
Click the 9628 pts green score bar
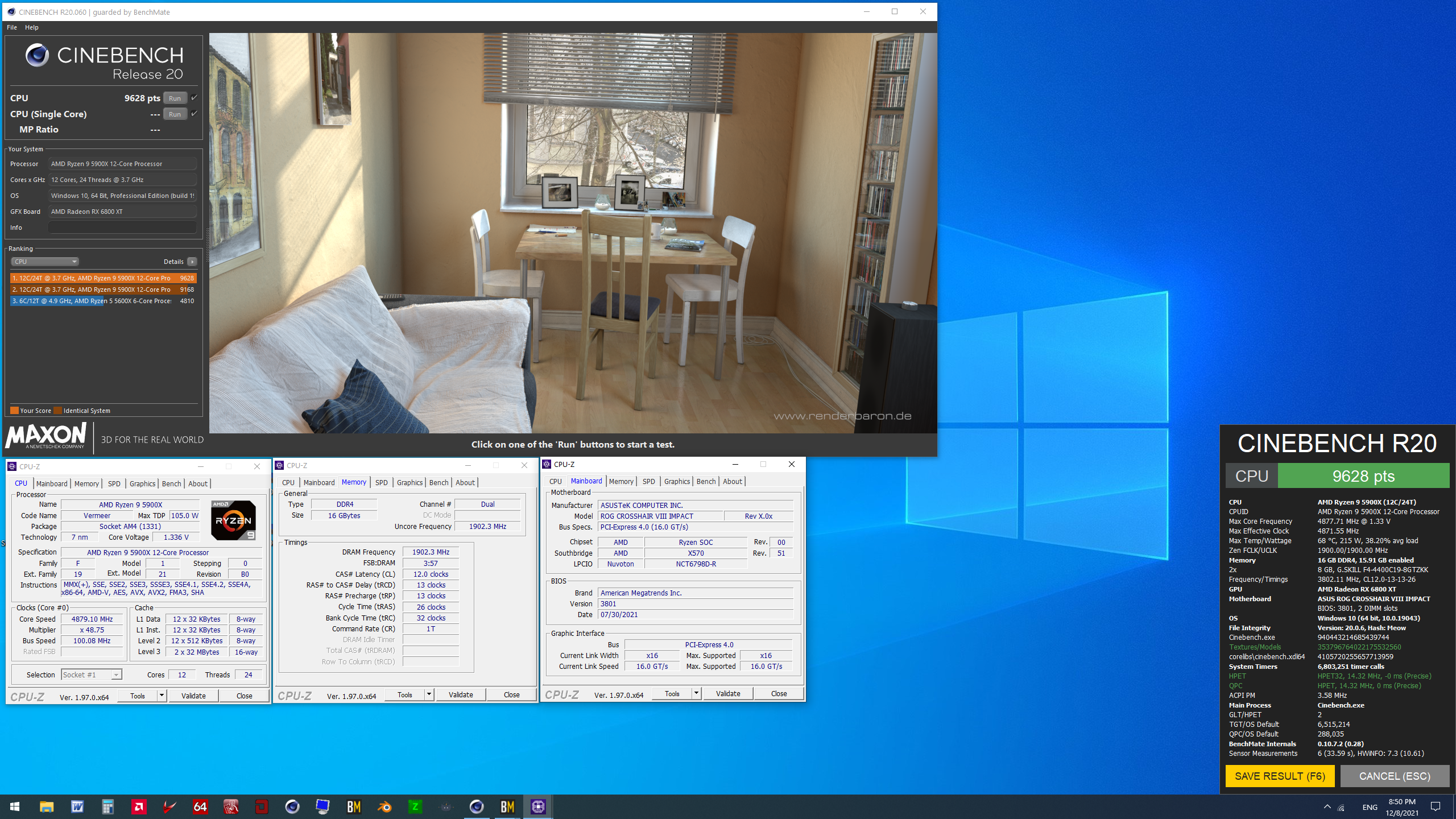(1363, 475)
